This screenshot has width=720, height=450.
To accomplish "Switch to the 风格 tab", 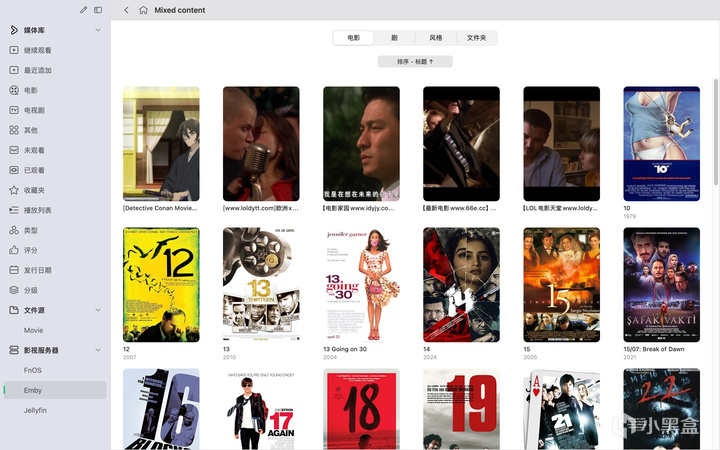I will (x=435, y=38).
